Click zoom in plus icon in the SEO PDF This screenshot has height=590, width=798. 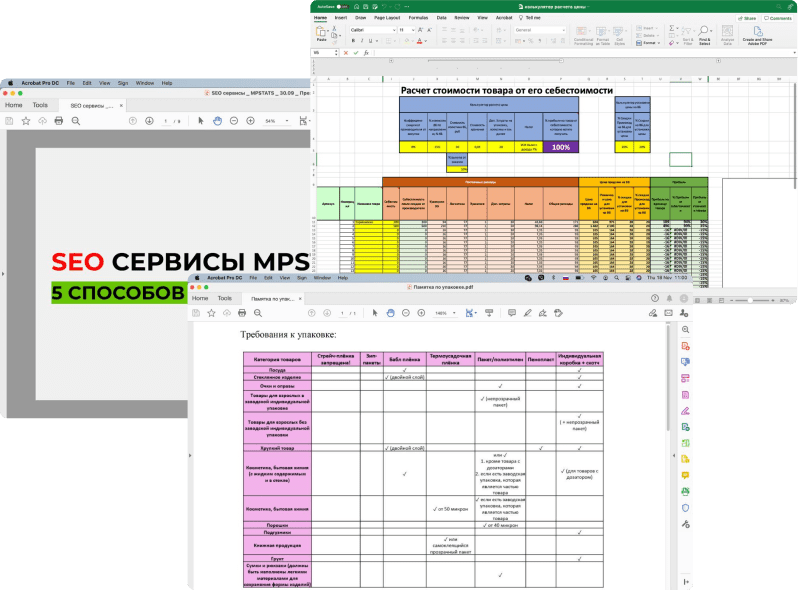pyautogui.click(x=250, y=121)
